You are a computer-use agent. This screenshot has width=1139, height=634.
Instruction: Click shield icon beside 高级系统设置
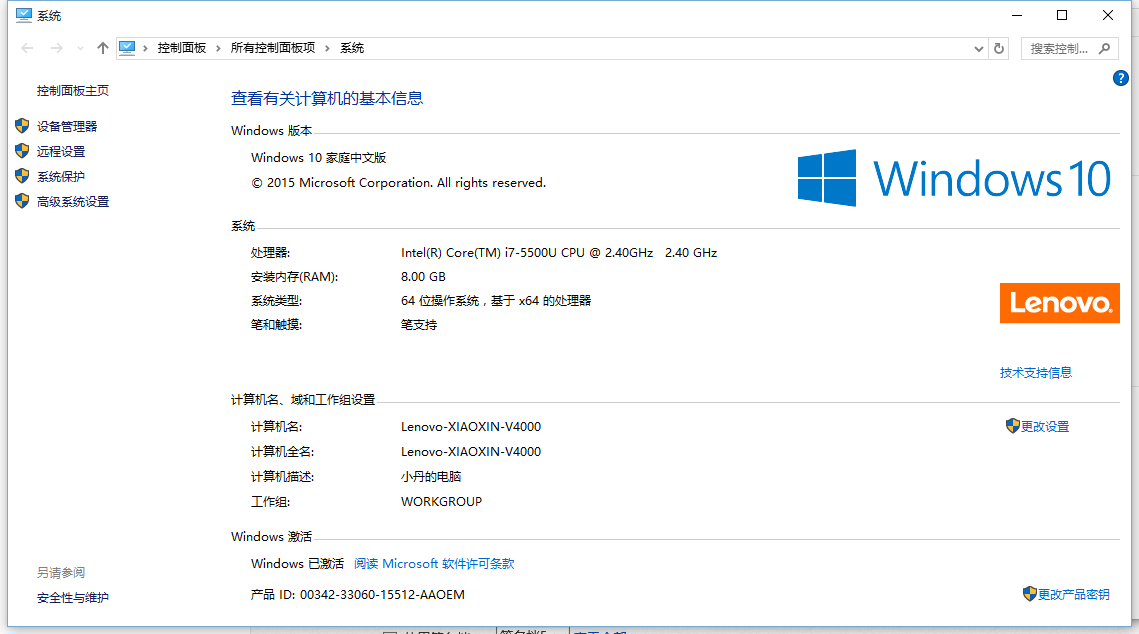point(23,201)
